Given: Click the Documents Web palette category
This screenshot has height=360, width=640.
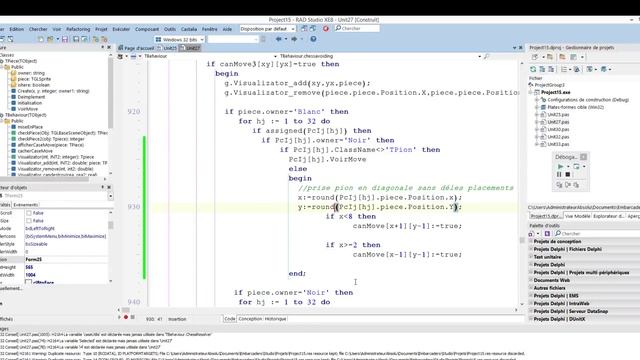Looking at the screenshot, I should pyautogui.click(x=551, y=280).
